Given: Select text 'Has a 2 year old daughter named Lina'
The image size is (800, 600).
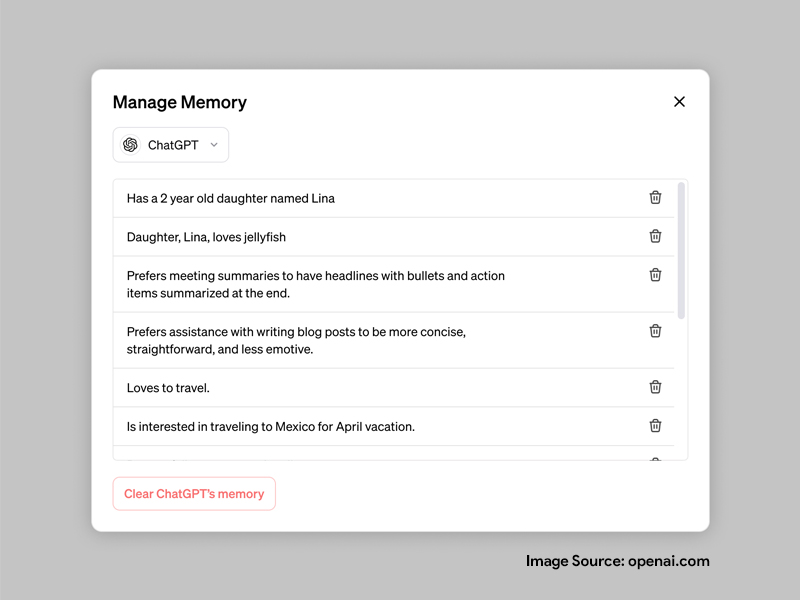Looking at the screenshot, I should point(231,198).
